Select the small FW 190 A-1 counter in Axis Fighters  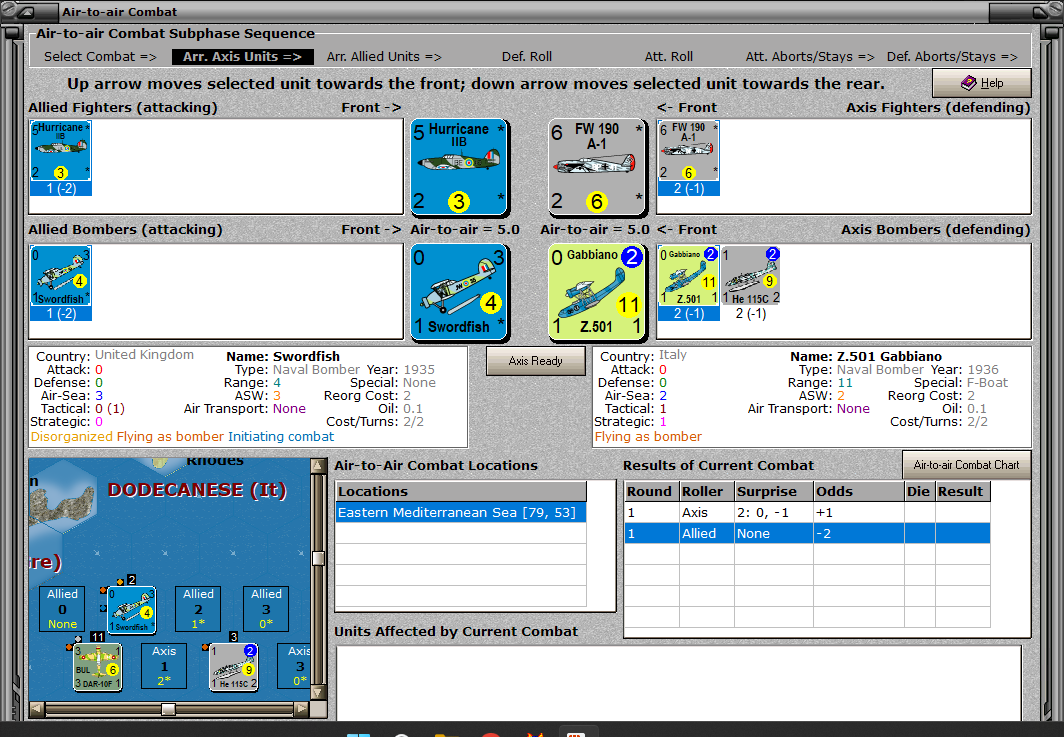[x=688, y=151]
